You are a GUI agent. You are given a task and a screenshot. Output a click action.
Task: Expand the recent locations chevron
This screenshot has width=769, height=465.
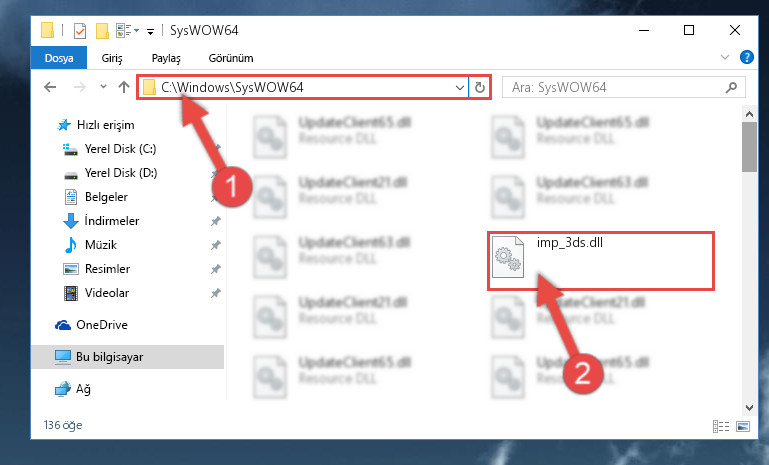point(103,87)
